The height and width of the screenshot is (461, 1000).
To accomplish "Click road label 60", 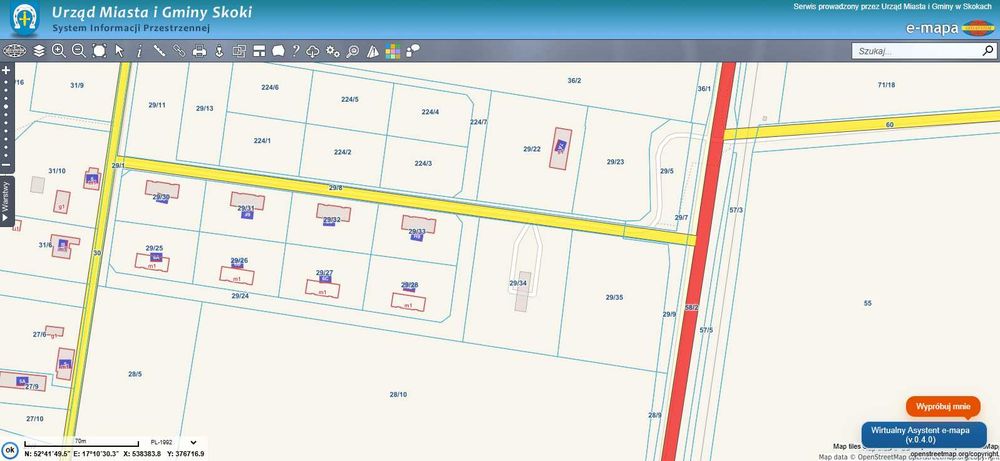I will pos(890,124).
